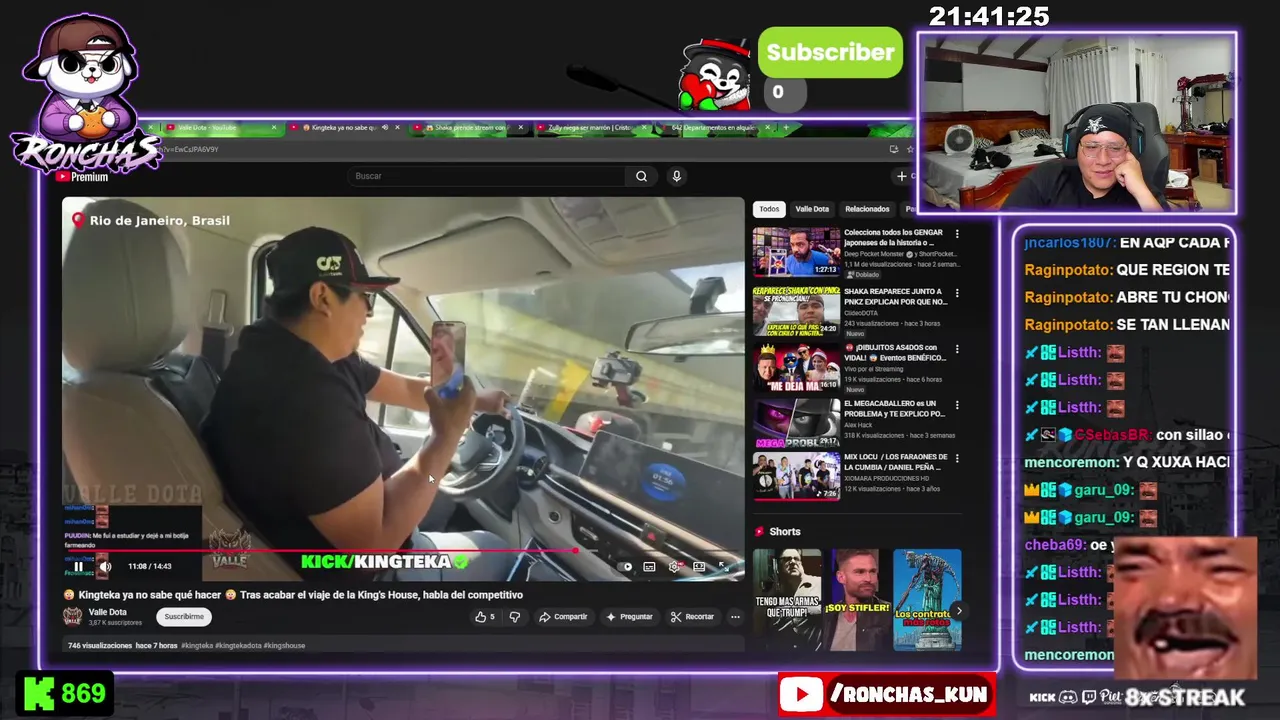1280x720 pixels.
Task: Toggle subtitles in the video player
Action: (649, 567)
